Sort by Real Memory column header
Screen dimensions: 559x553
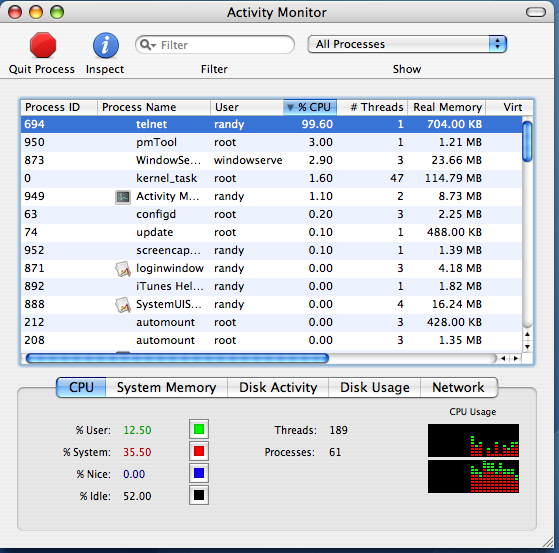click(447, 107)
